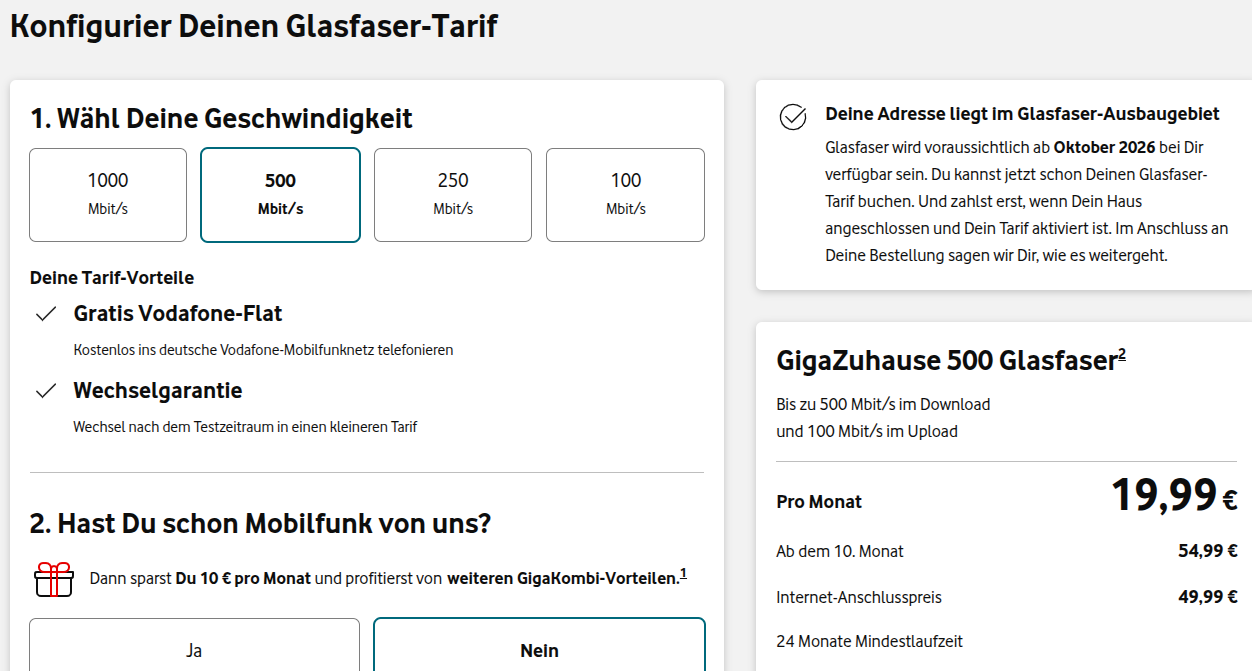Screen dimensions: 1252x671
Task: Click the red gift box icon
Action: coord(54,579)
